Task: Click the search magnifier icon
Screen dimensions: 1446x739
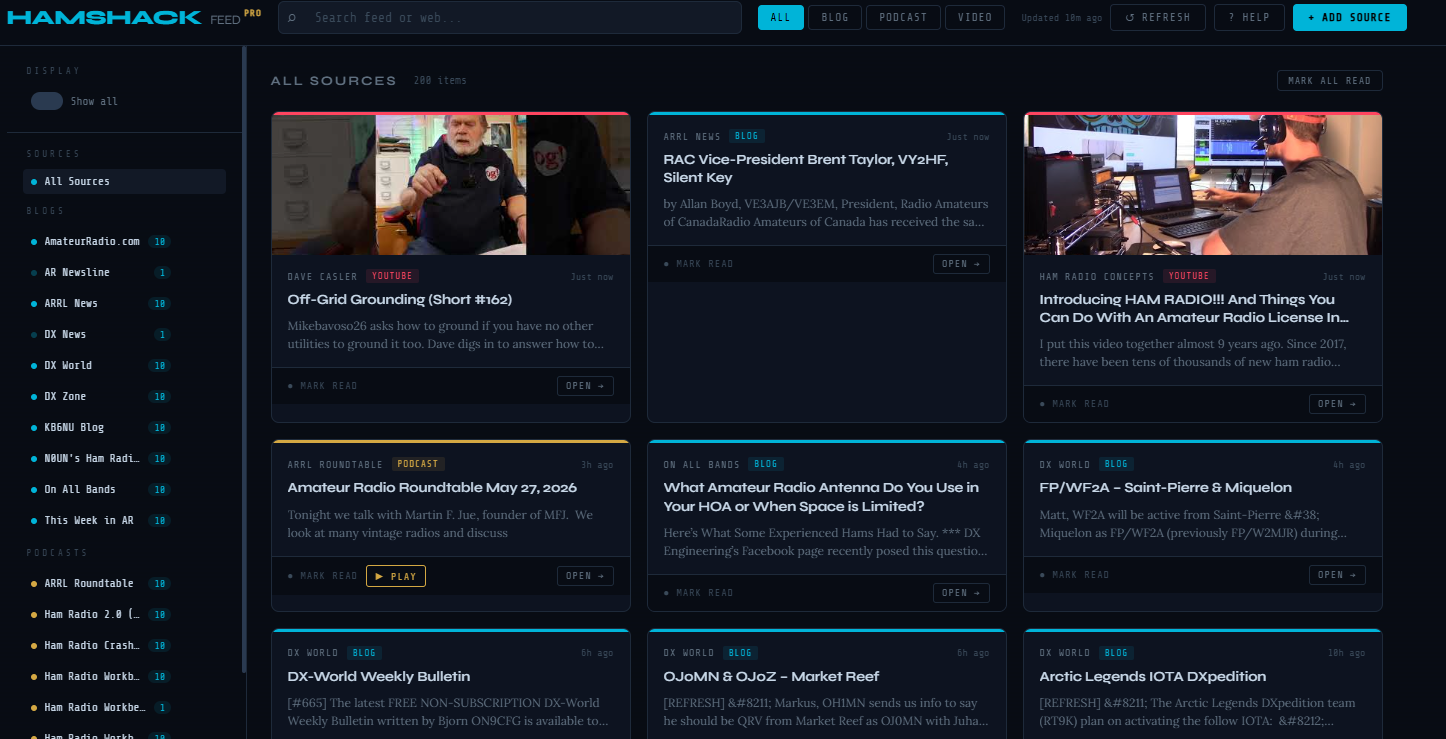Action: pos(292,18)
